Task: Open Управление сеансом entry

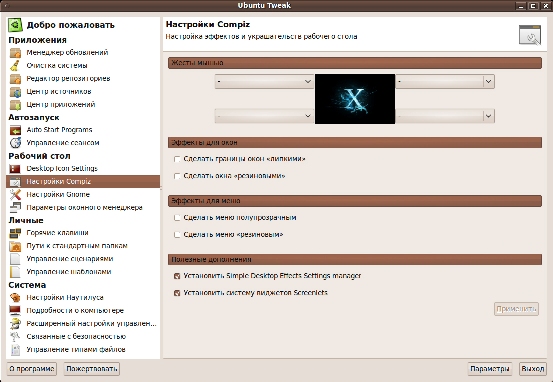Action: [63, 143]
